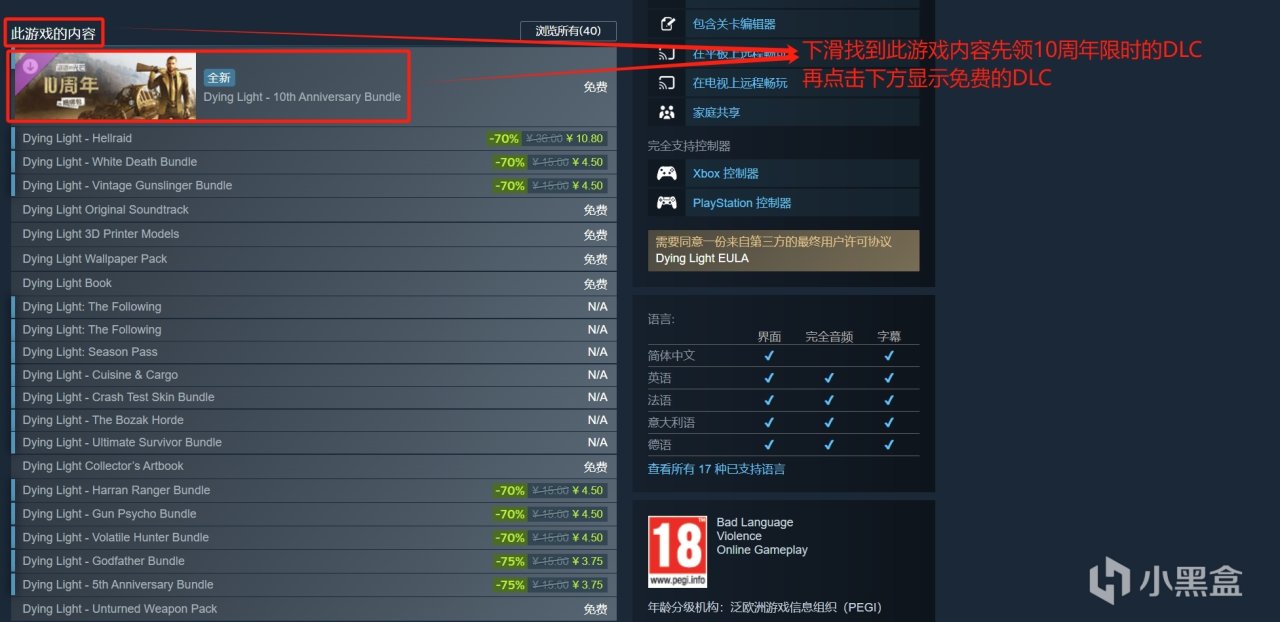
Task: Click the PEGI 18 rating badge
Action: click(677, 551)
